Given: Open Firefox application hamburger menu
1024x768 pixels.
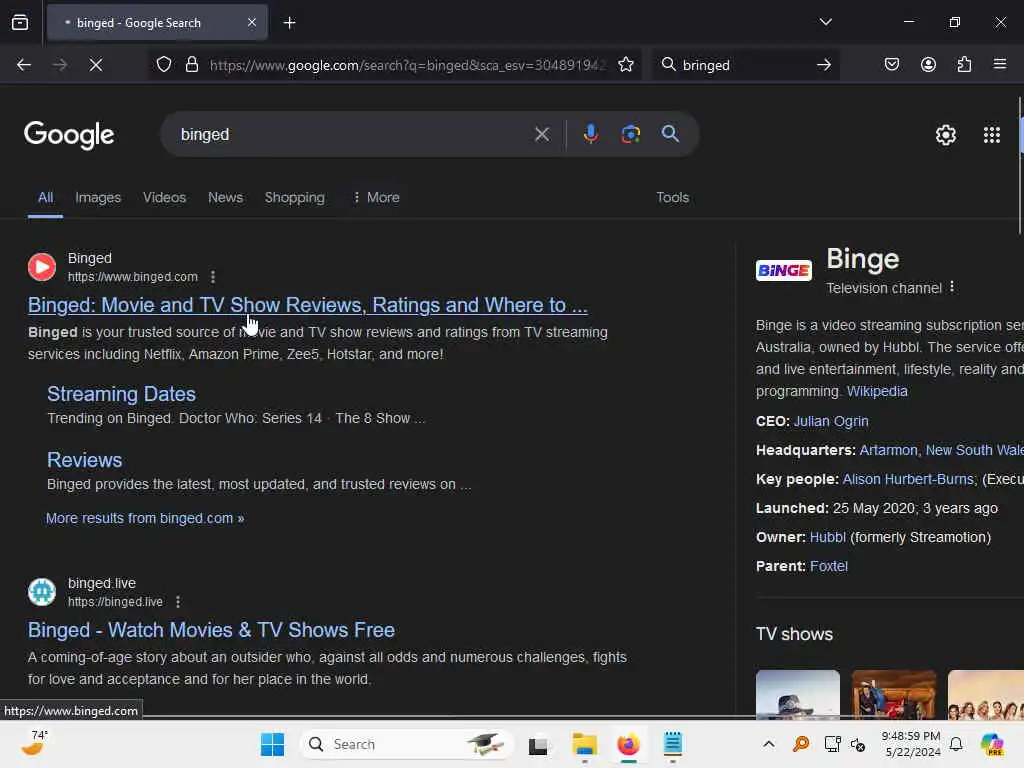Looking at the screenshot, I should click(x=999, y=65).
